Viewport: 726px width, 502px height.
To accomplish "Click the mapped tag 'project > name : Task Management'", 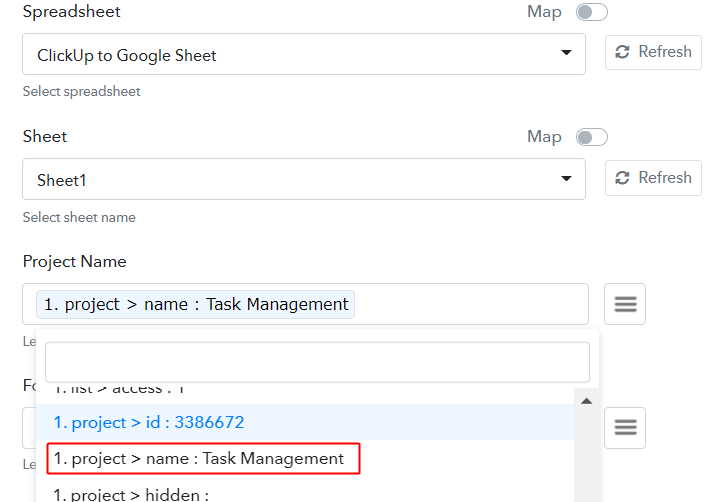I will point(195,304).
